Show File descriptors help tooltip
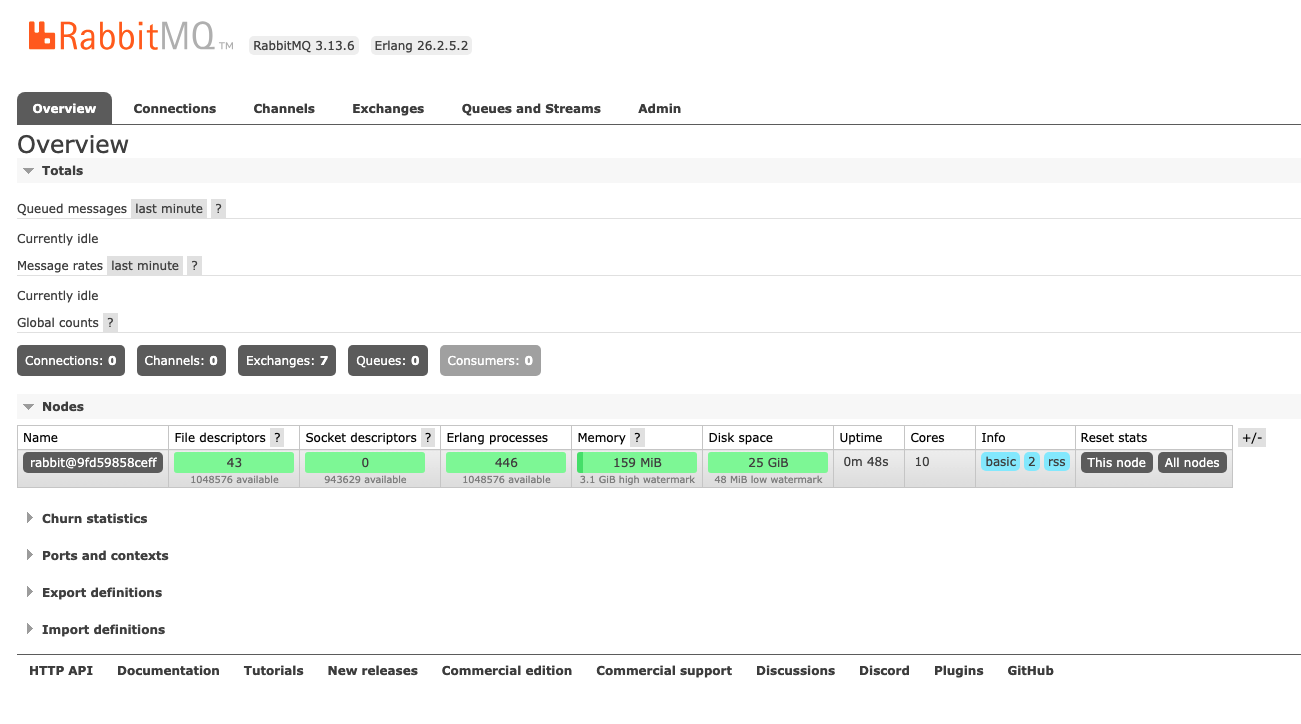Viewport: 1301px width, 724px height. coord(277,438)
